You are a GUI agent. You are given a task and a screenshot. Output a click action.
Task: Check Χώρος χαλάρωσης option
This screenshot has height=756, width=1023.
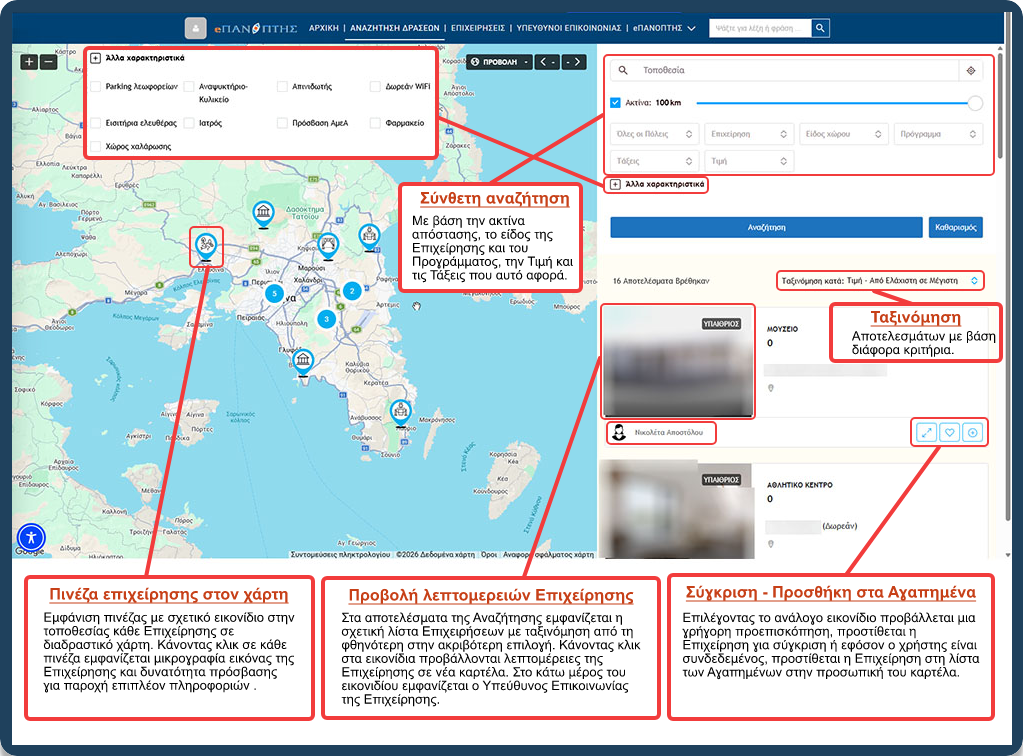click(96, 146)
